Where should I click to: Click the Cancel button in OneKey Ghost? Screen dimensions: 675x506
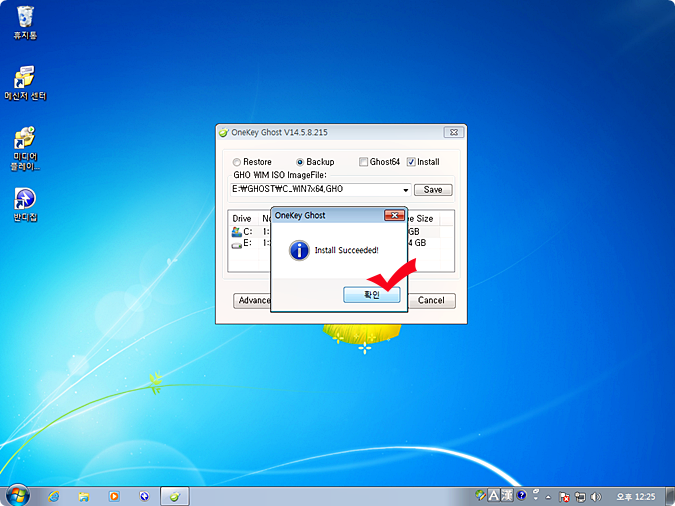(430, 301)
